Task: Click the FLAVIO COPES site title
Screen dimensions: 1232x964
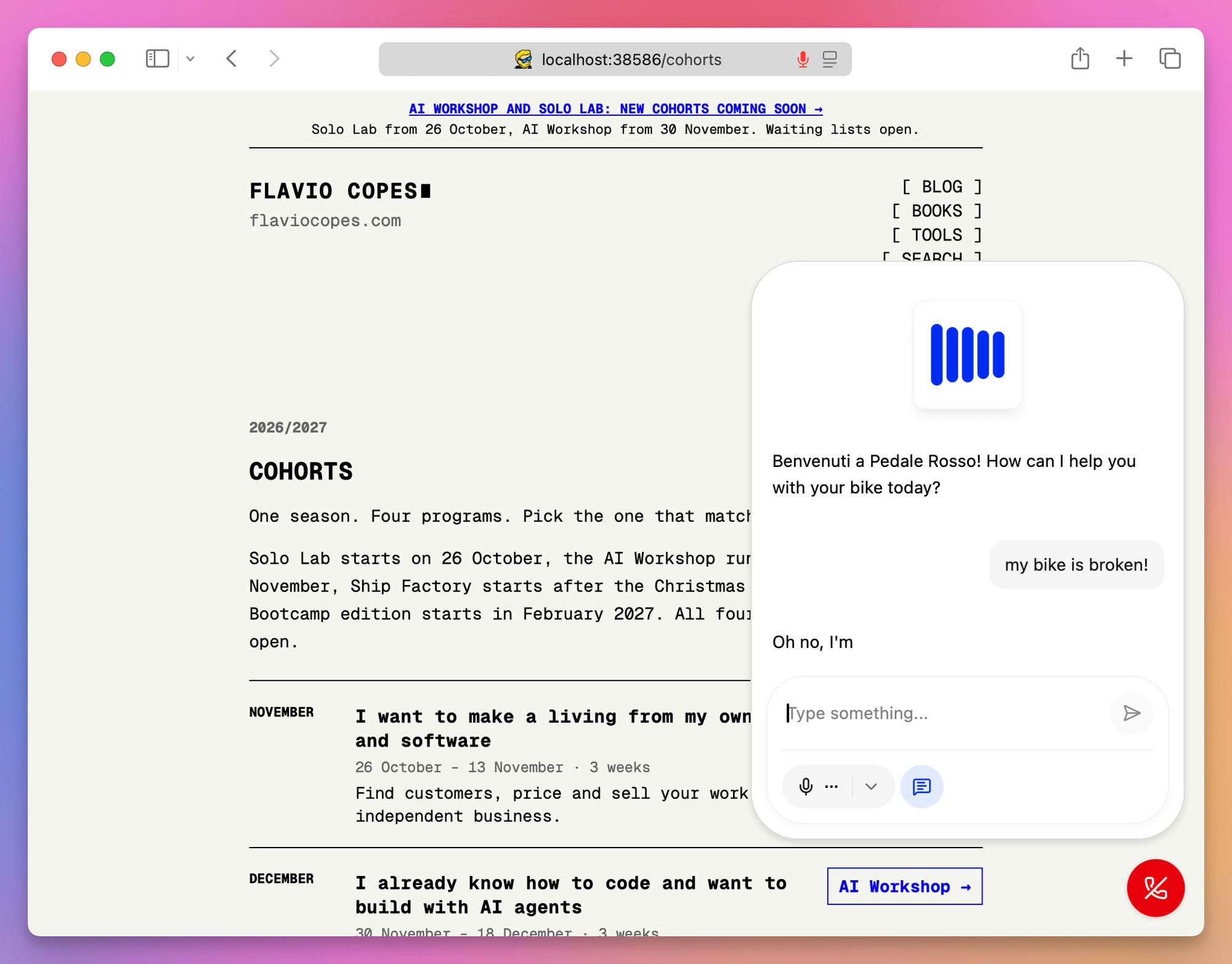Action: [340, 191]
